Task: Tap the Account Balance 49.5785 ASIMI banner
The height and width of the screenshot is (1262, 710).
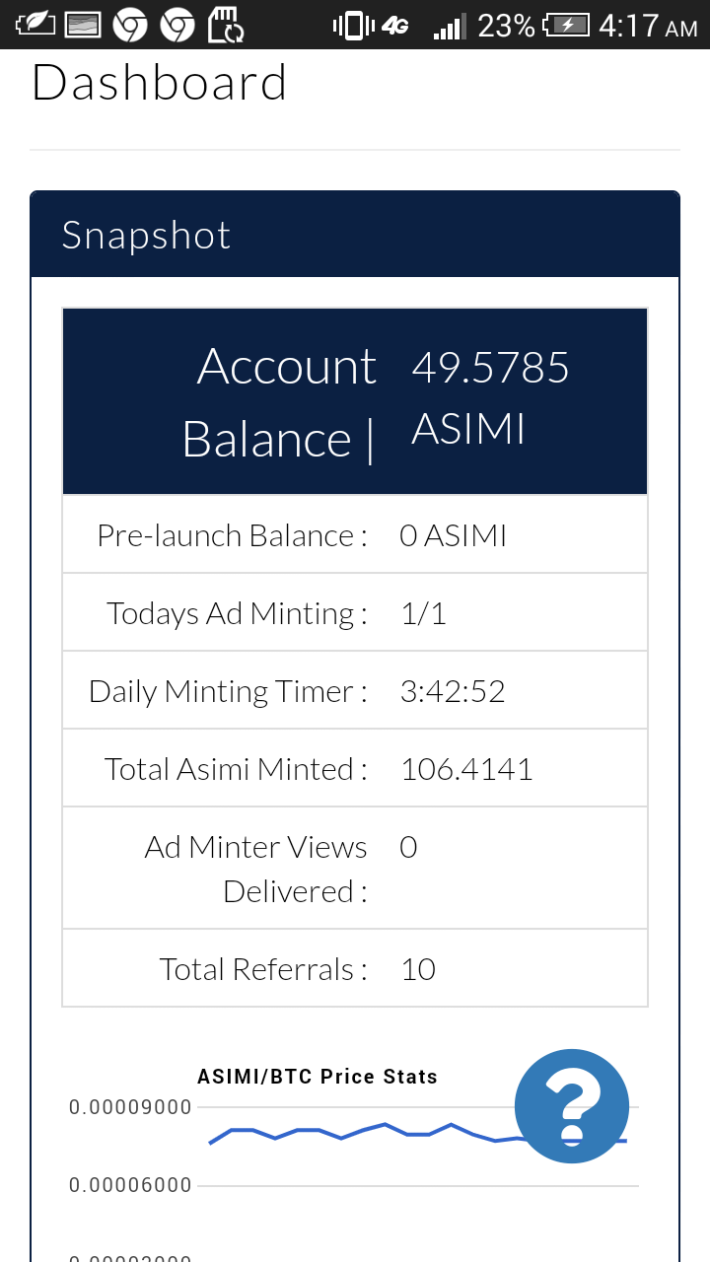Action: click(355, 401)
